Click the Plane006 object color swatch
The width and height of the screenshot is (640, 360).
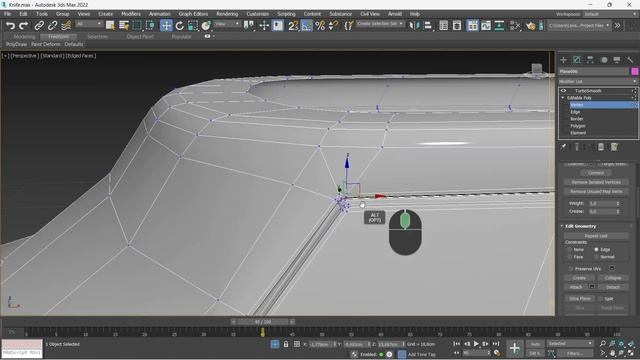point(634,71)
